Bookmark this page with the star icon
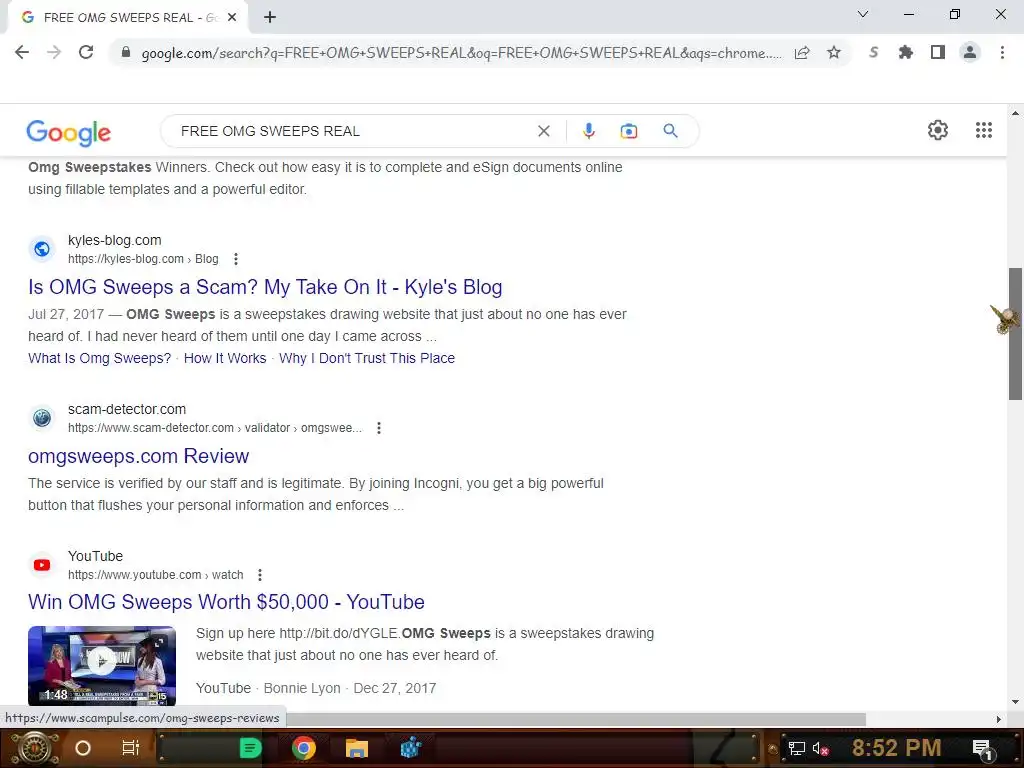1024x768 pixels. [833, 52]
